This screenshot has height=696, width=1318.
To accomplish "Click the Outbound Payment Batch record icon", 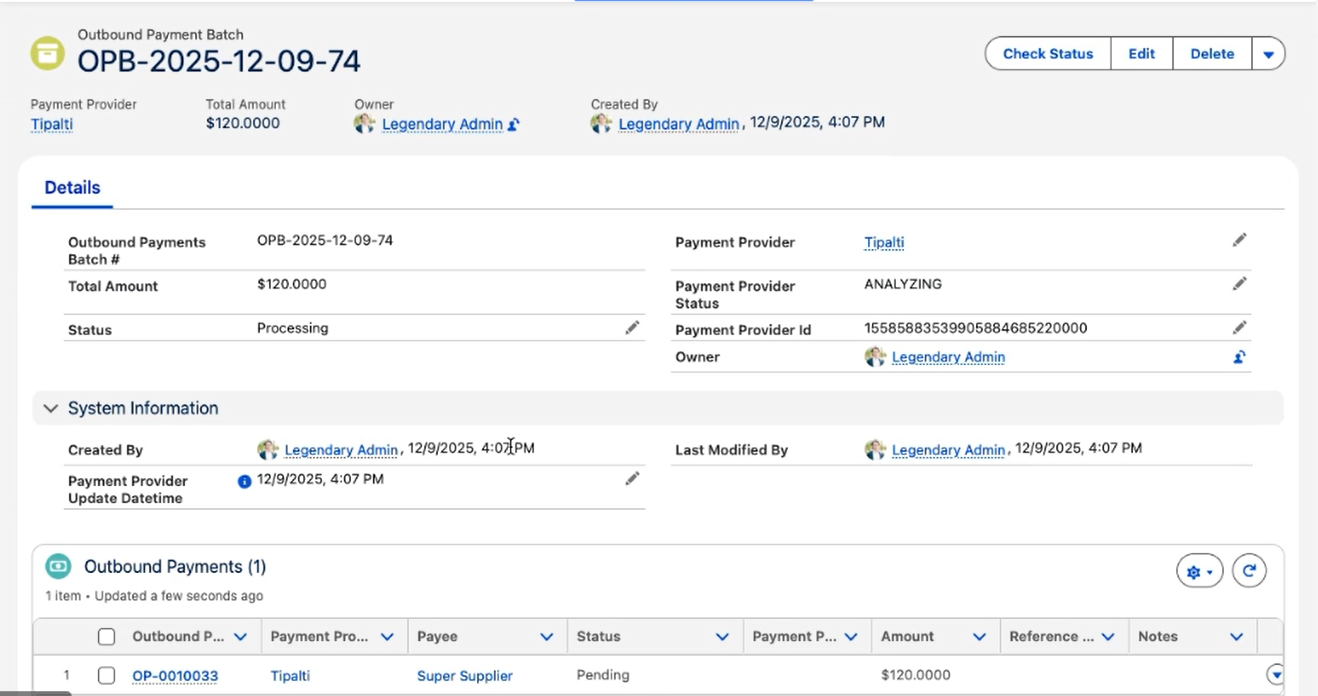I will pos(47,54).
